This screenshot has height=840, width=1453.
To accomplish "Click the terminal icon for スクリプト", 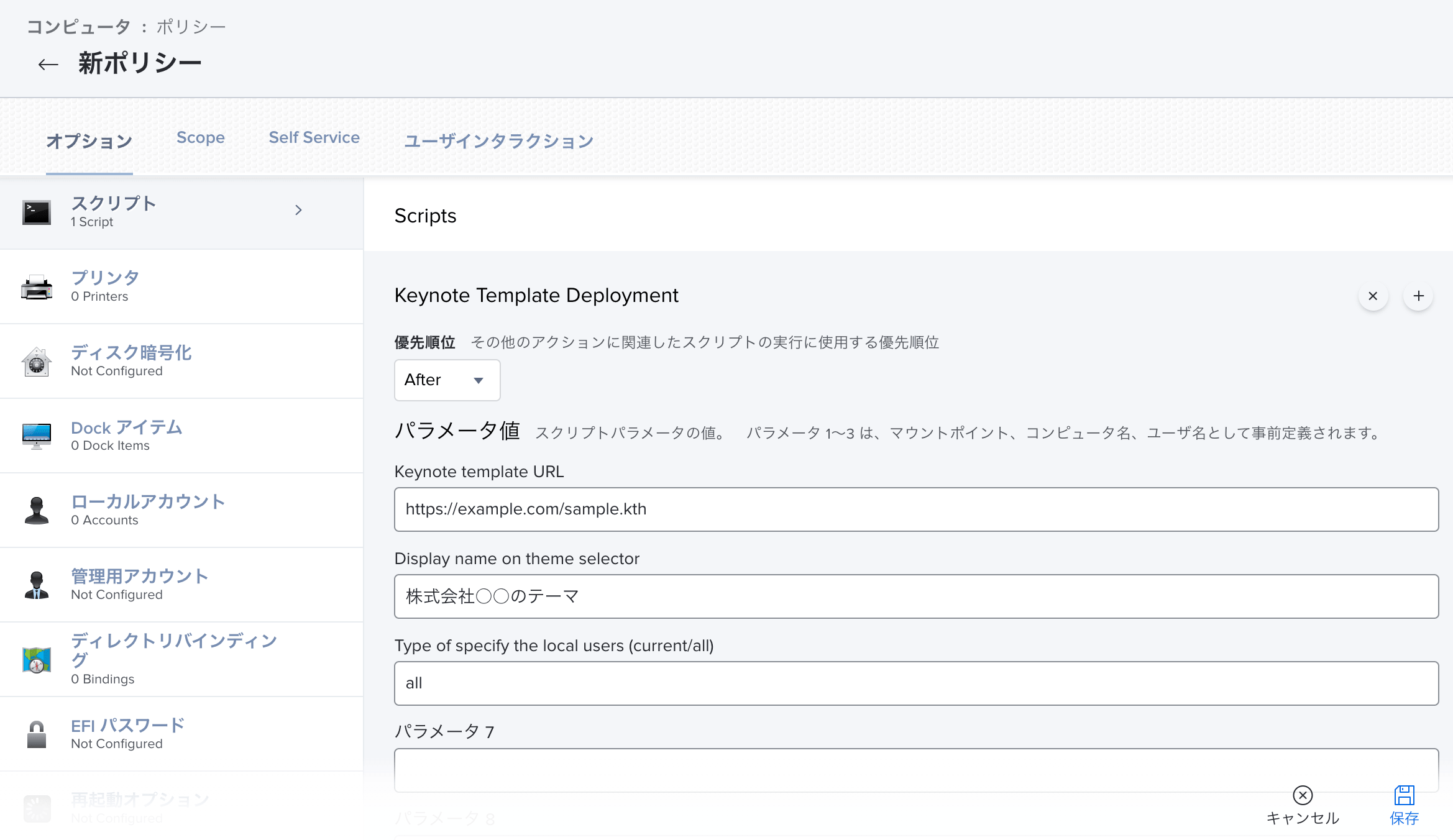I will (37, 212).
